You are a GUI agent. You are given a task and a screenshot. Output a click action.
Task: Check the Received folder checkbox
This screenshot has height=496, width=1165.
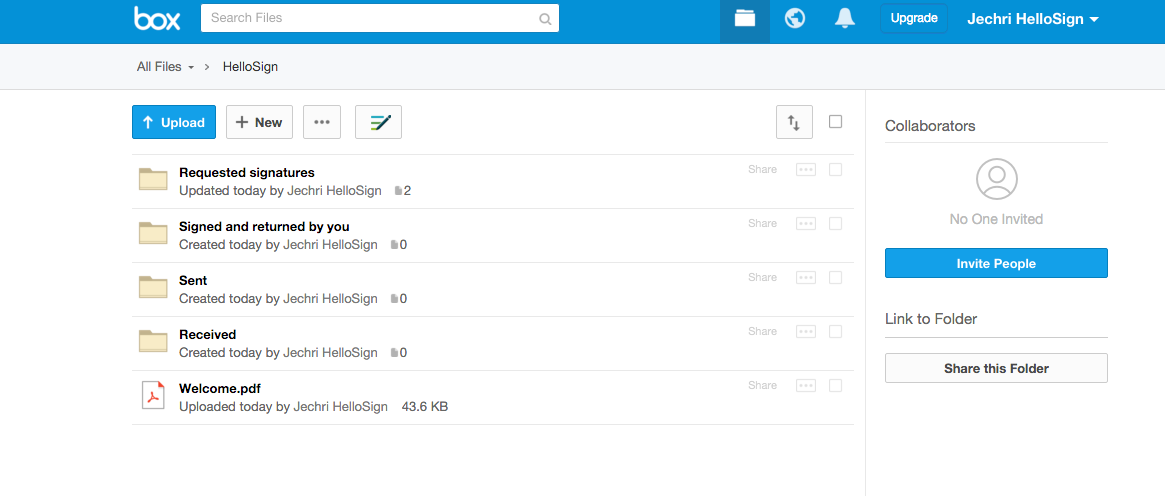coord(835,331)
